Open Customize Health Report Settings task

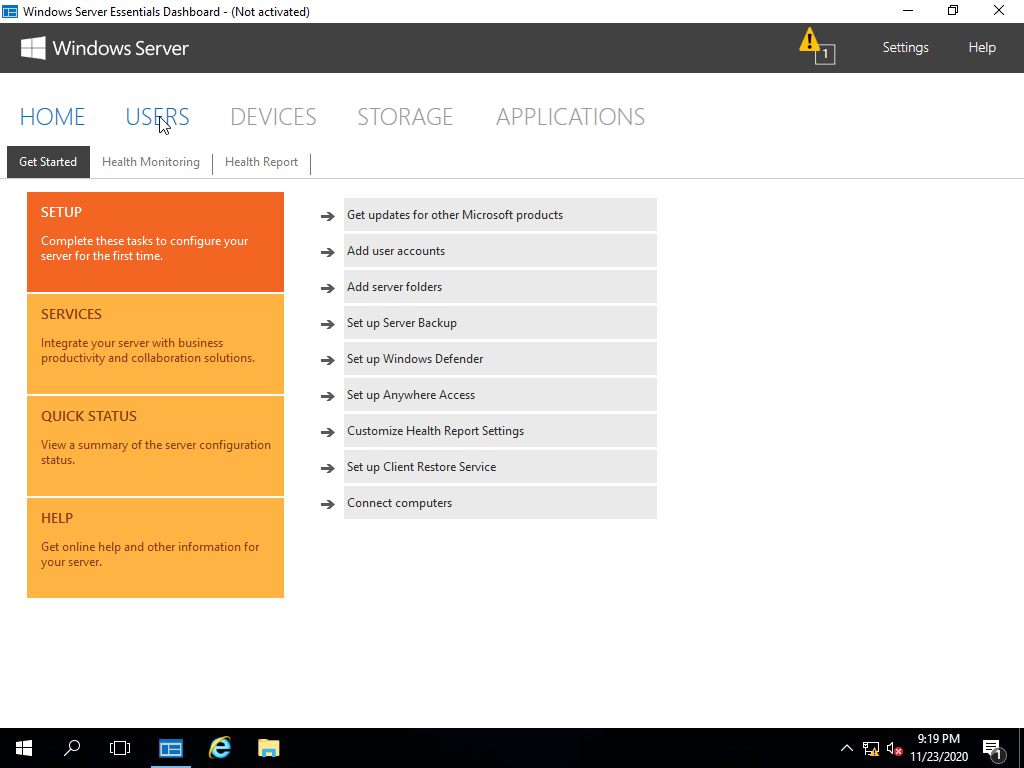(x=500, y=430)
